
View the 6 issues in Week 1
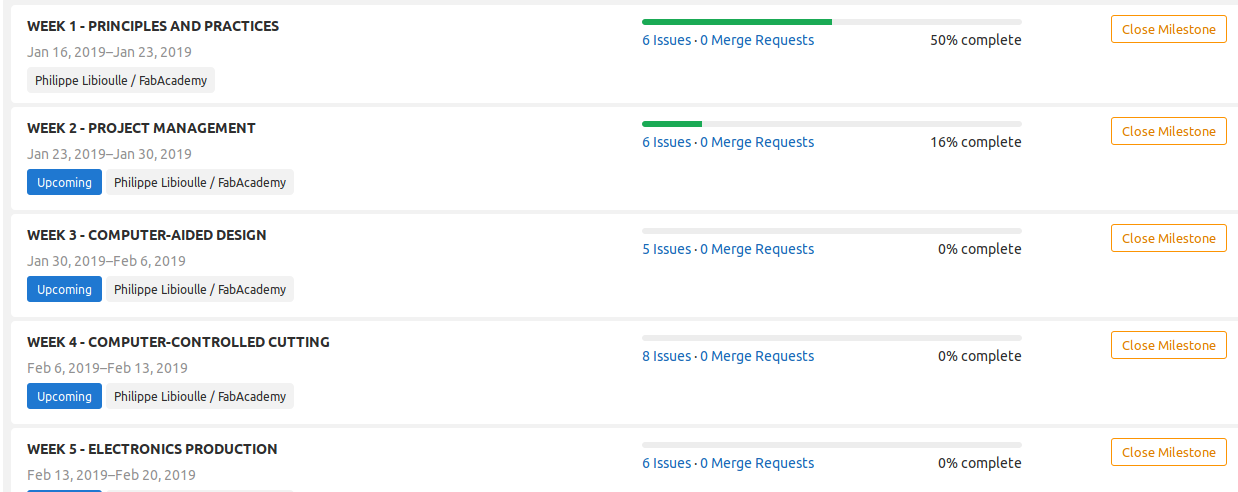point(666,41)
